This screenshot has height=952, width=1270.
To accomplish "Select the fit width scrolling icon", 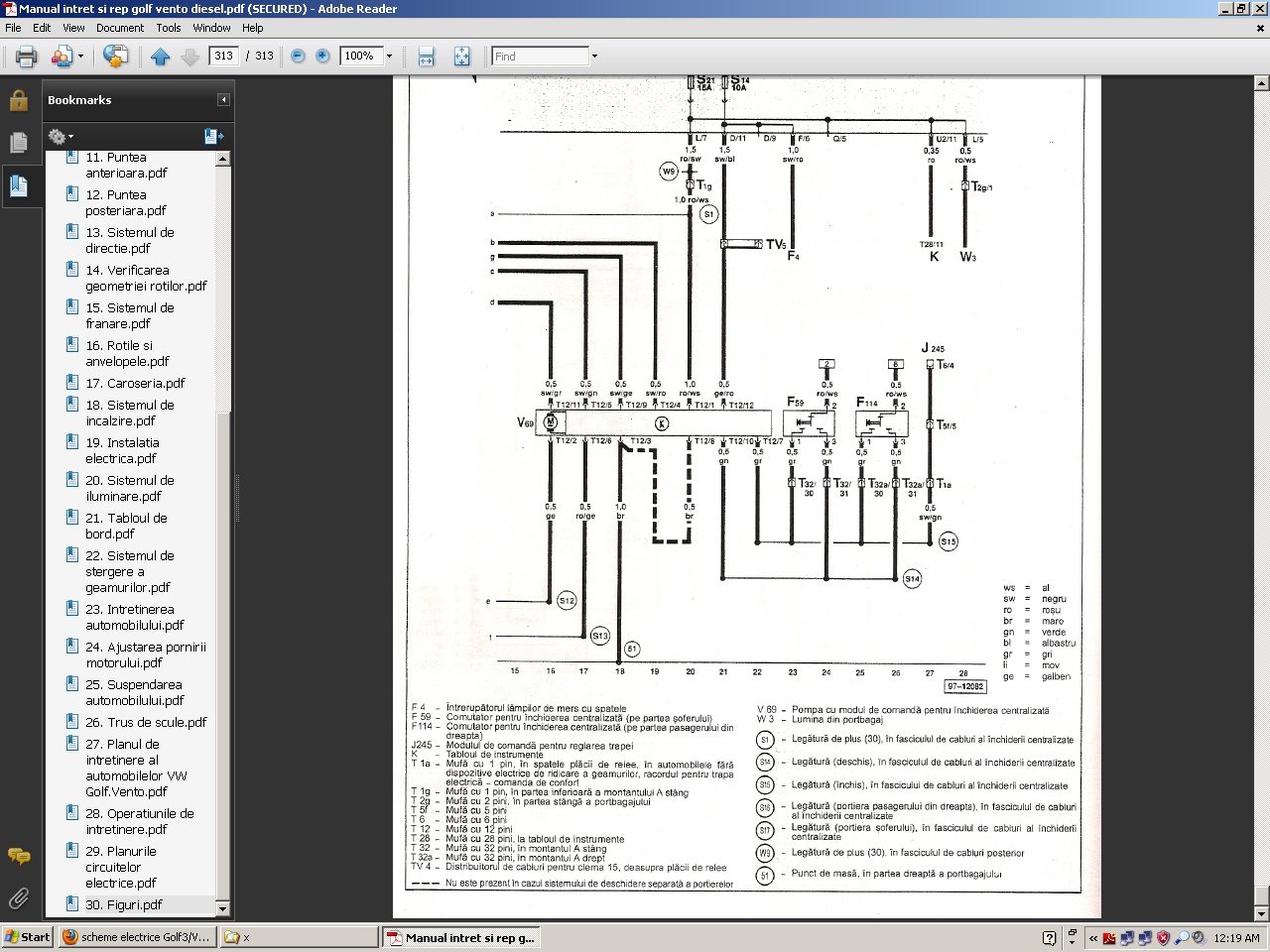I will [x=426, y=57].
